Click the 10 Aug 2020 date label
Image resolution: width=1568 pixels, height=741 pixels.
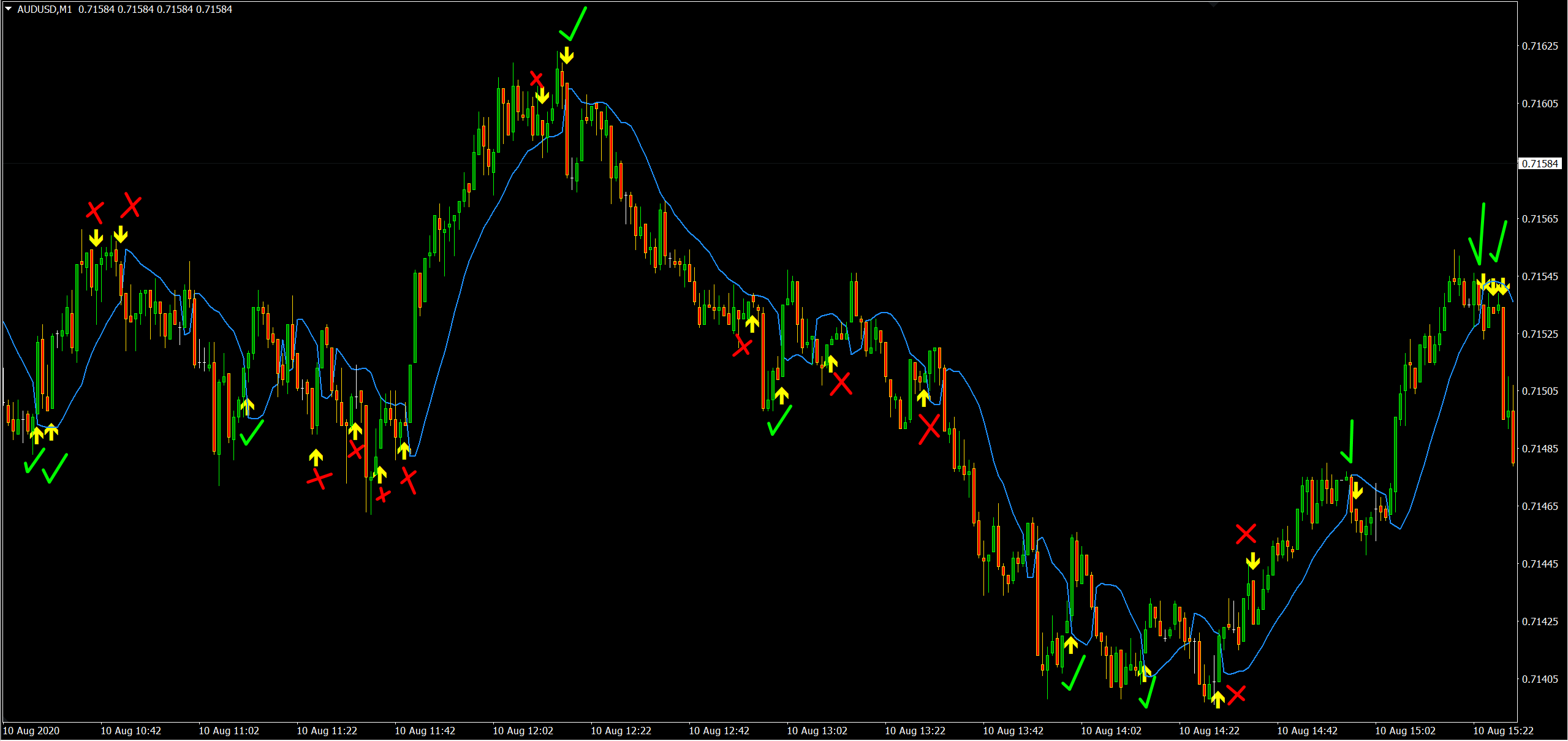pyautogui.click(x=31, y=731)
